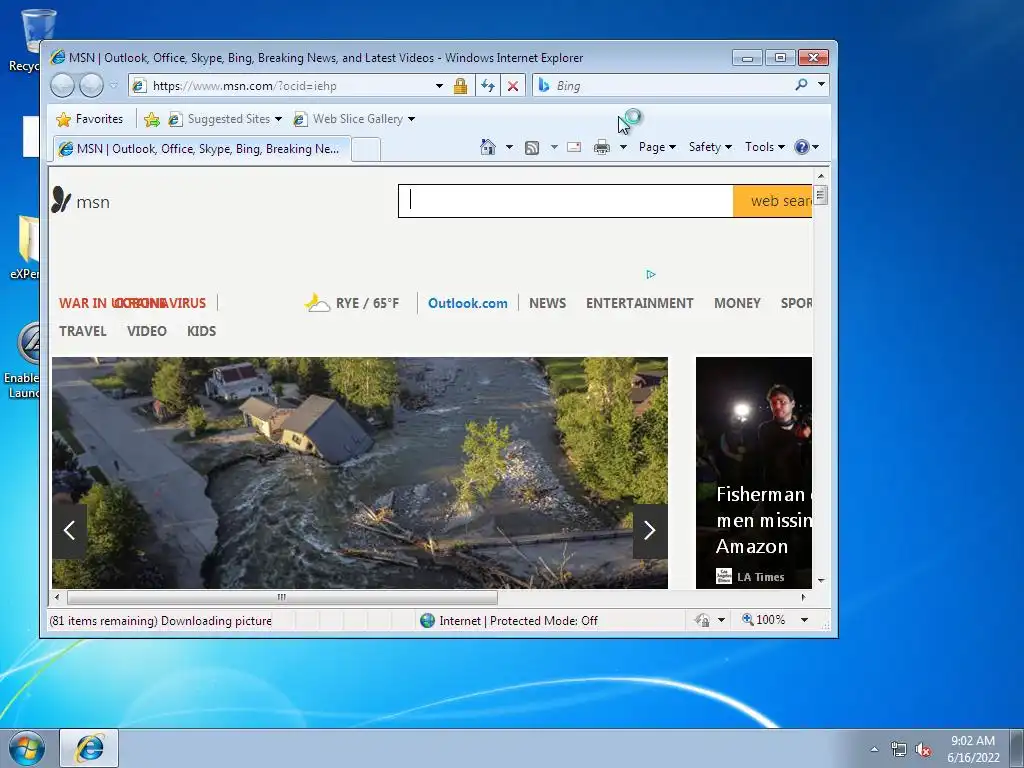Click the Internet Protected Mode status
1024x768 pixels.
click(509, 620)
